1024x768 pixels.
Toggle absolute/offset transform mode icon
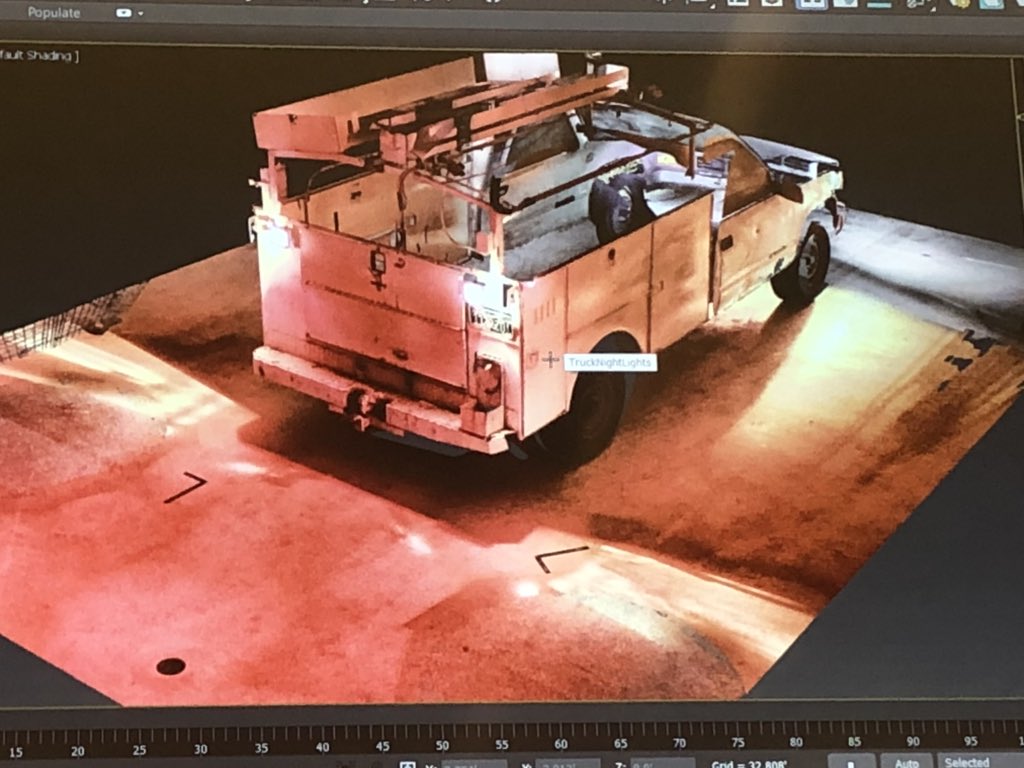pos(408,764)
